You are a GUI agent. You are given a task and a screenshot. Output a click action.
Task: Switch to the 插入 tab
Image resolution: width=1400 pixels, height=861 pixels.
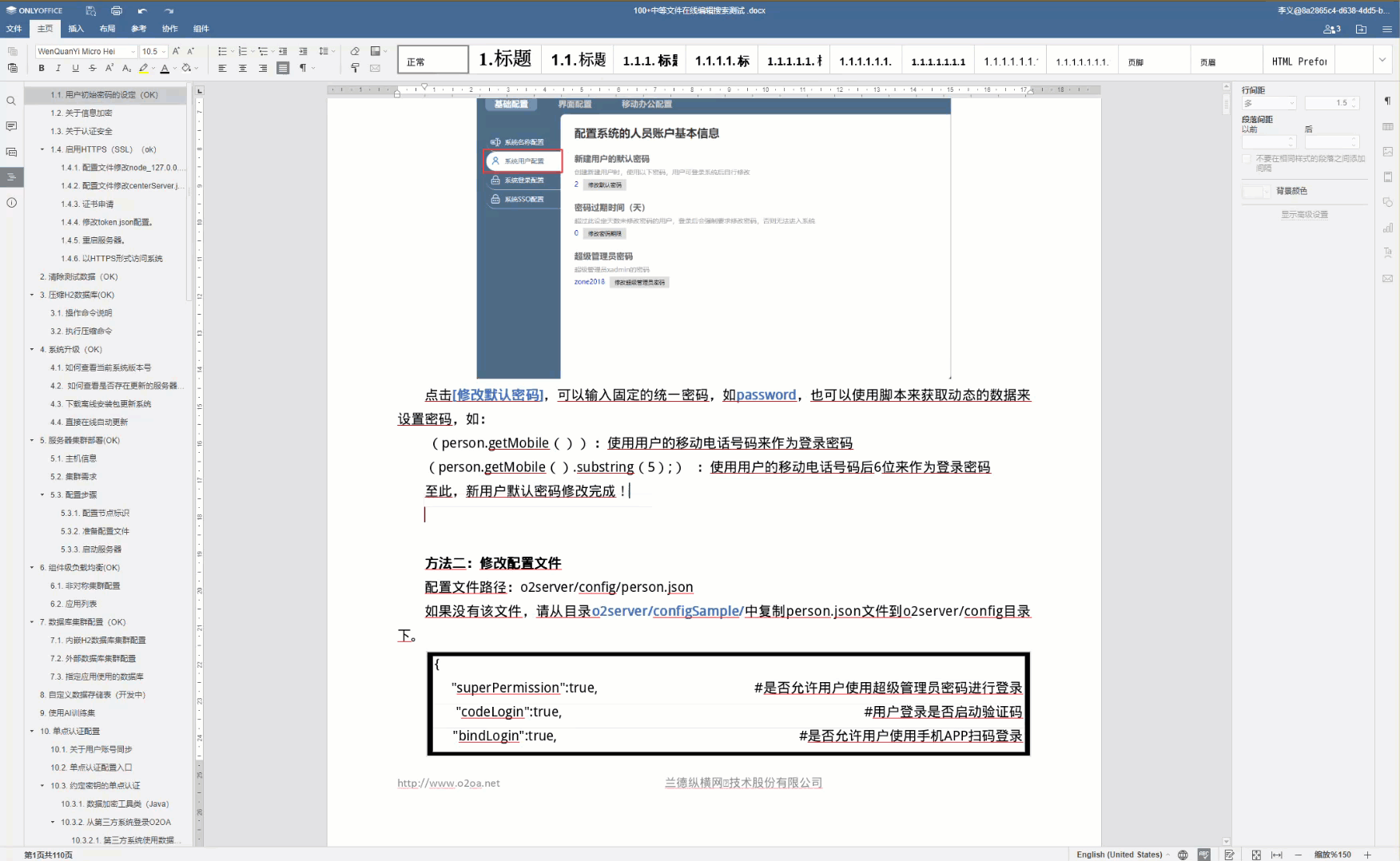click(x=76, y=29)
